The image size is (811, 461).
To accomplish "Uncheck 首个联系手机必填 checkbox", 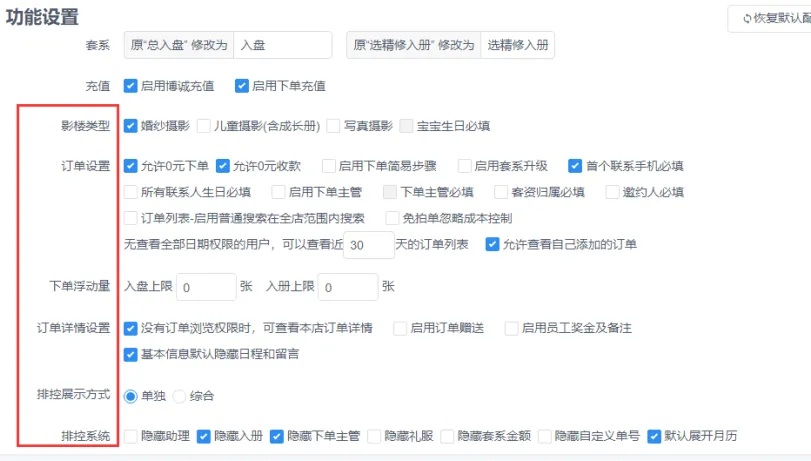I will point(575,166).
